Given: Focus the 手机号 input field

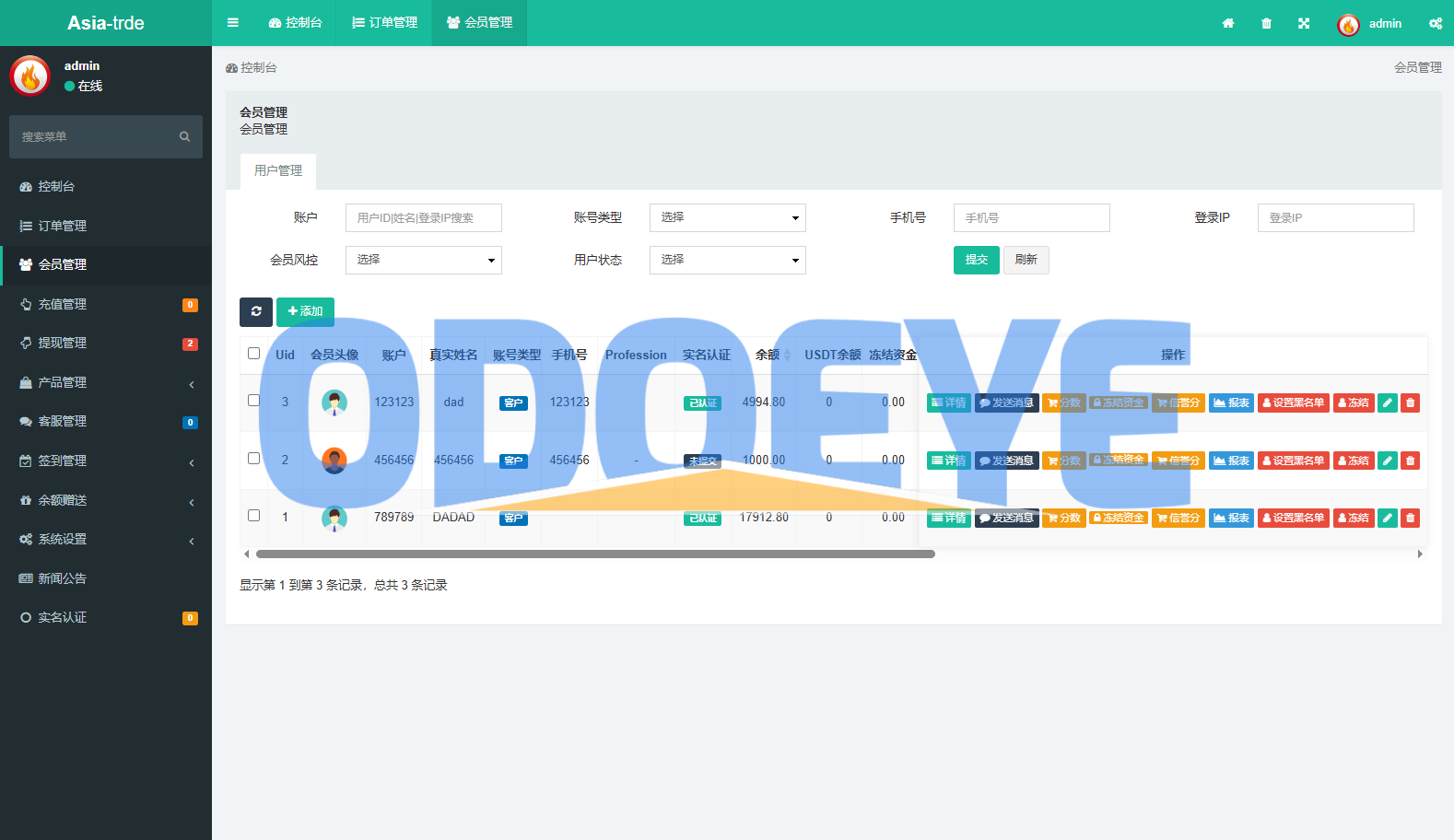Looking at the screenshot, I should pyautogui.click(x=1032, y=218).
